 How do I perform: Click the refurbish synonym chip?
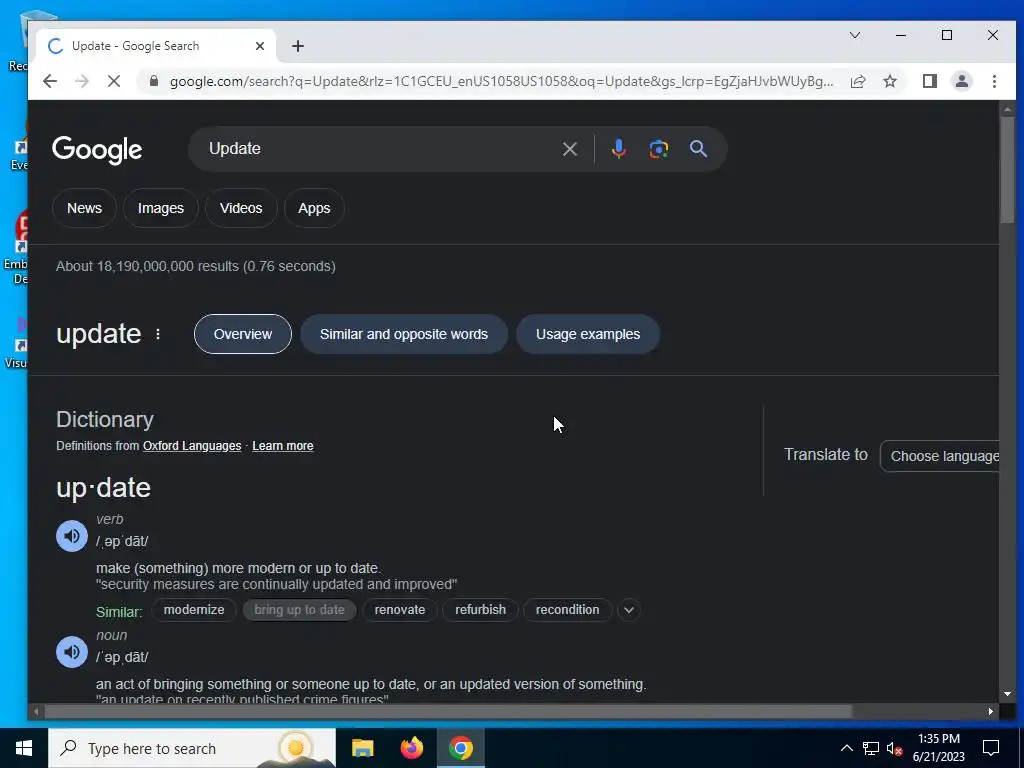(480, 610)
